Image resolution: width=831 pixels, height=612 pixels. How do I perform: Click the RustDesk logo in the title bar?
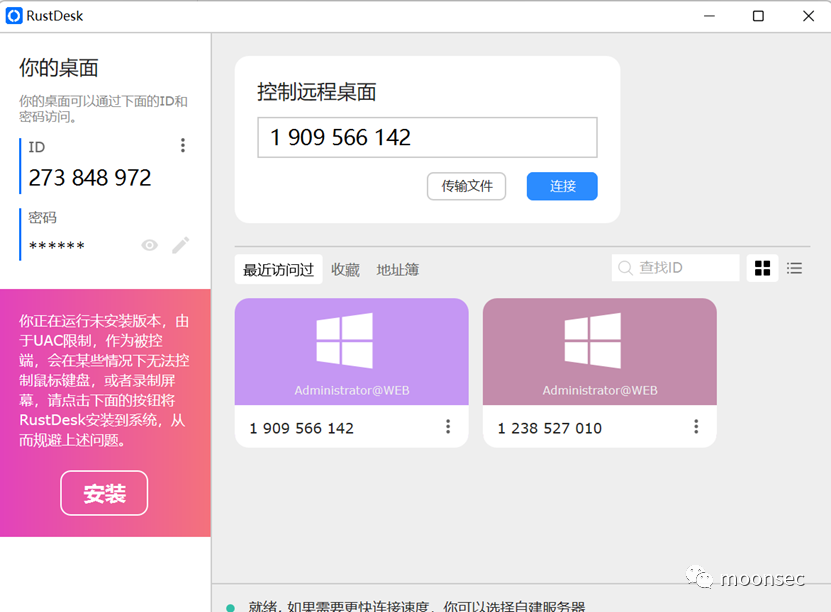(14, 16)
